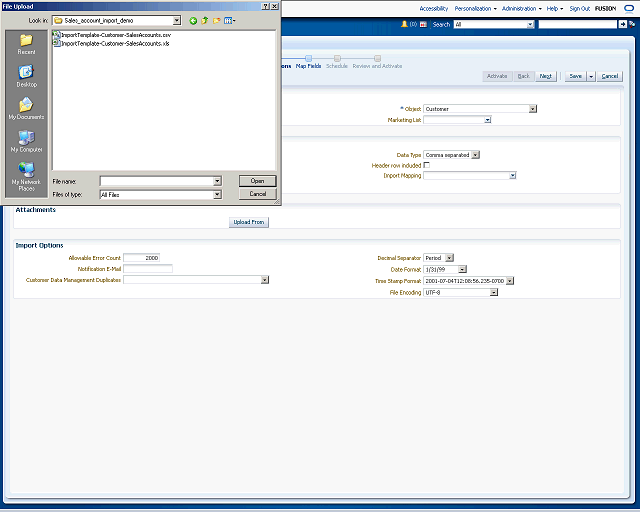Open My Documents shortcut
Screen dimensions: 640x512
point(26,109)
